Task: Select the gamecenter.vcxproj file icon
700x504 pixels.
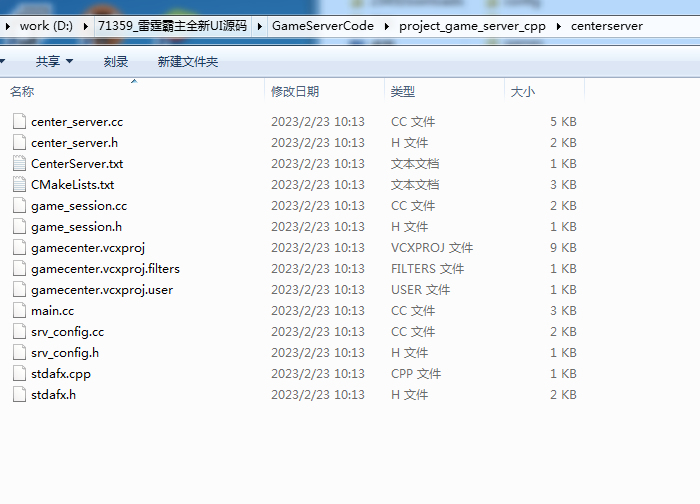Action: coord(19,247)
